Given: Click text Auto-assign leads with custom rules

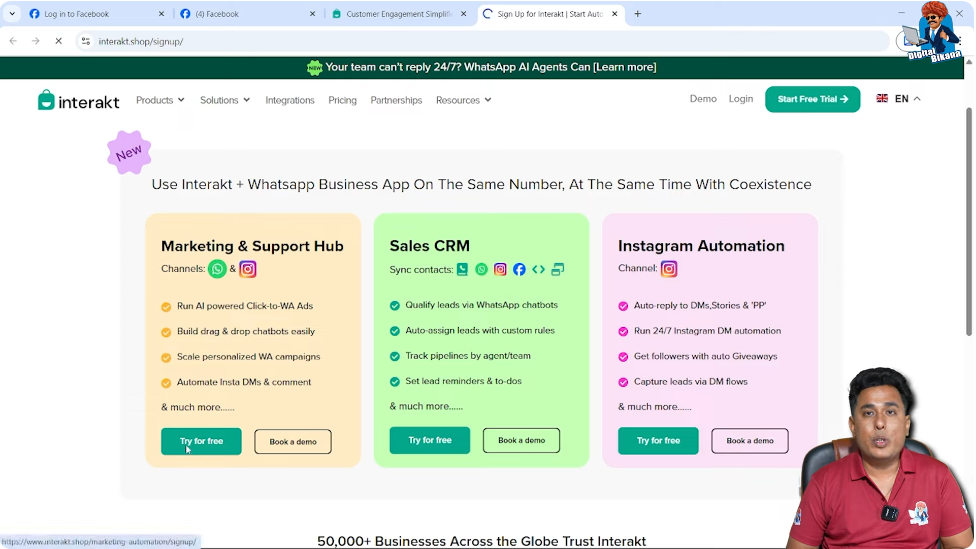Looking at the screenshot, I should point(480,331).
